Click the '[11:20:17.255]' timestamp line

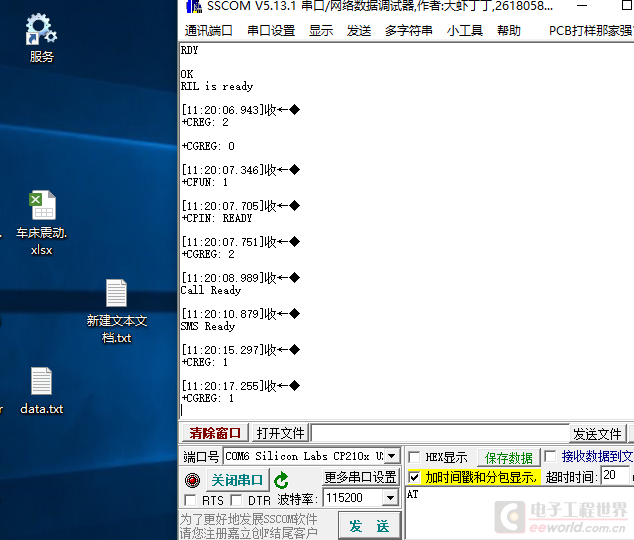point(241,386)
